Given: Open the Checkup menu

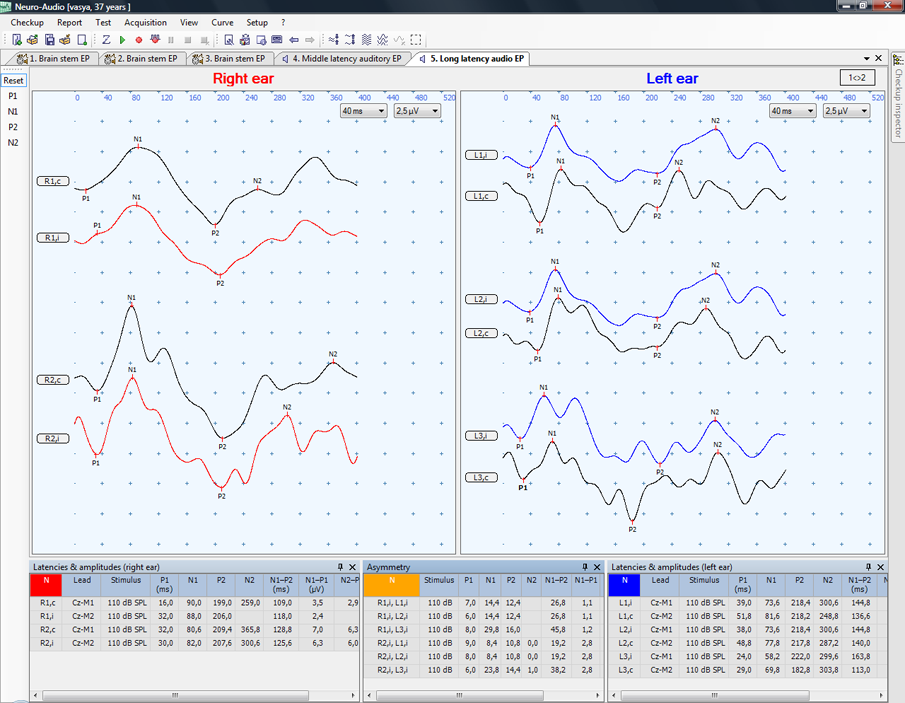Looking at the screenshot, I should [x=27, y=23].
